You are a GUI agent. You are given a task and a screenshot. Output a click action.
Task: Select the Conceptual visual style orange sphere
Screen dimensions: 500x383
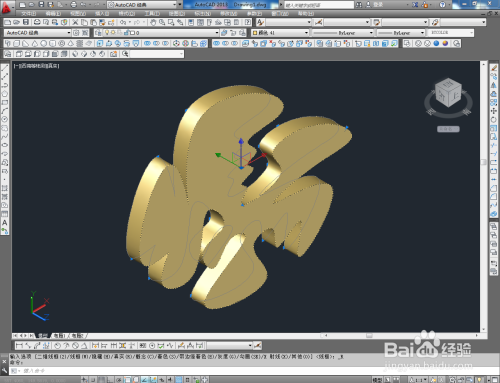click(445, 43)
